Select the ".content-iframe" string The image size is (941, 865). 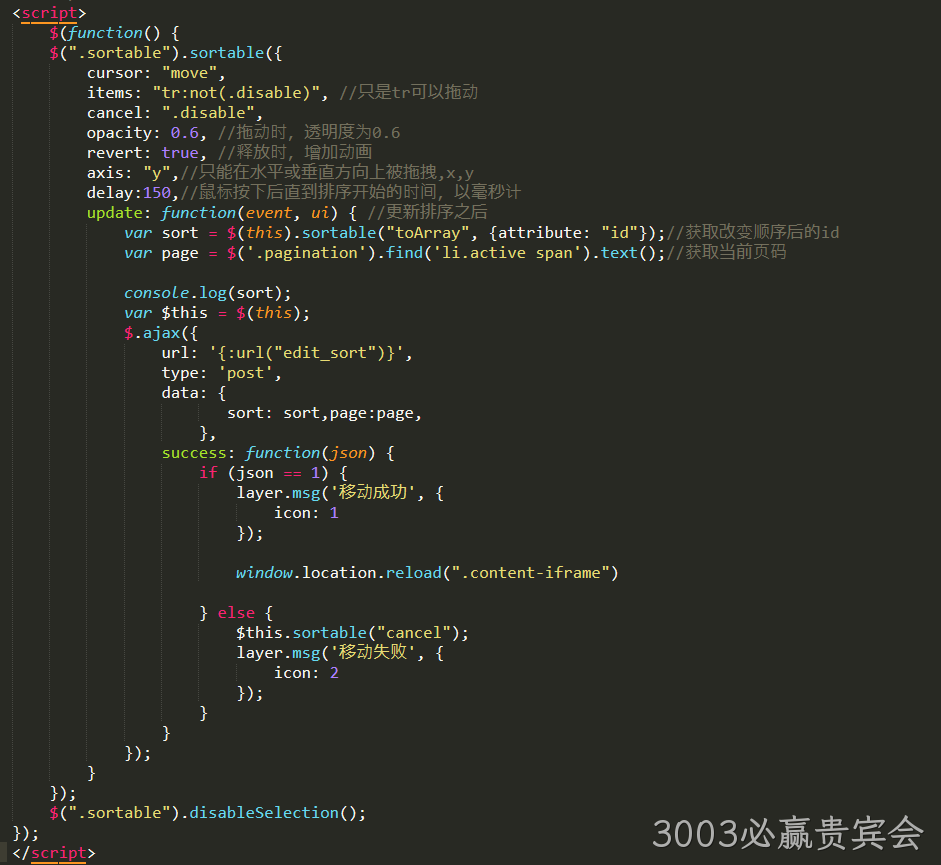pos(530,573)
